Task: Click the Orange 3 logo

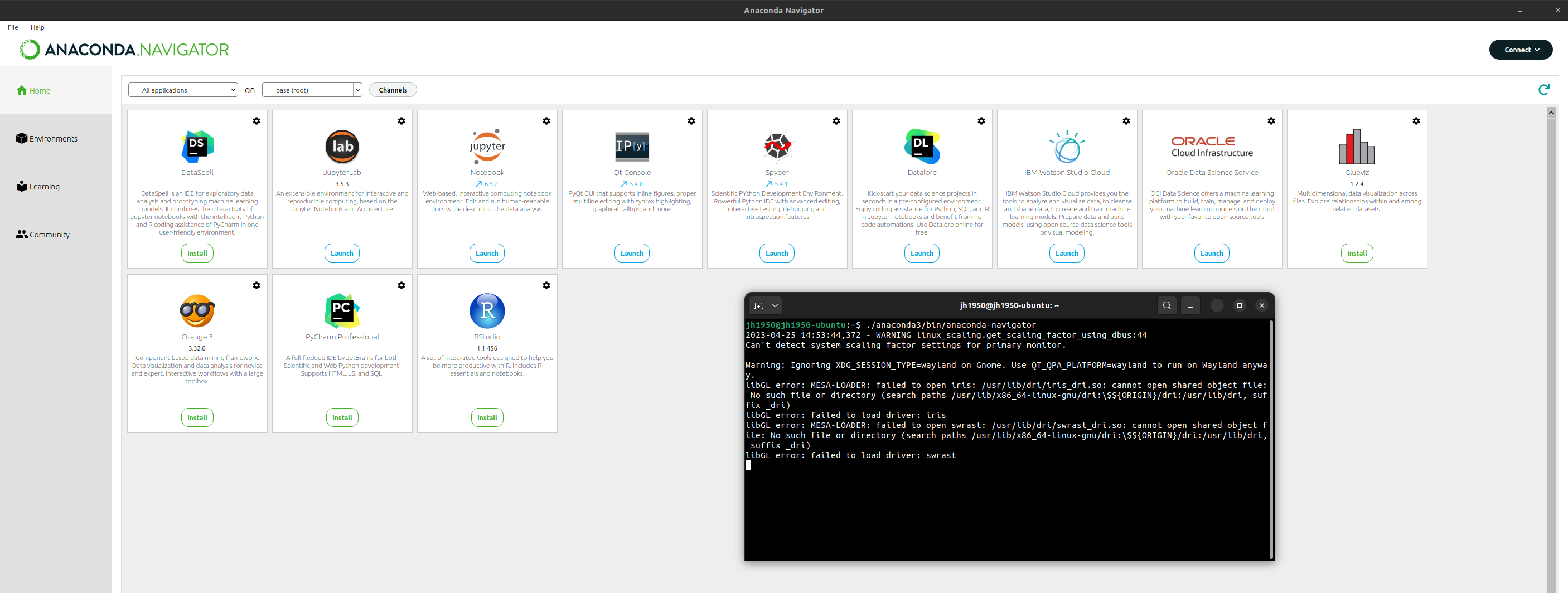Action: tap(197, 311)
